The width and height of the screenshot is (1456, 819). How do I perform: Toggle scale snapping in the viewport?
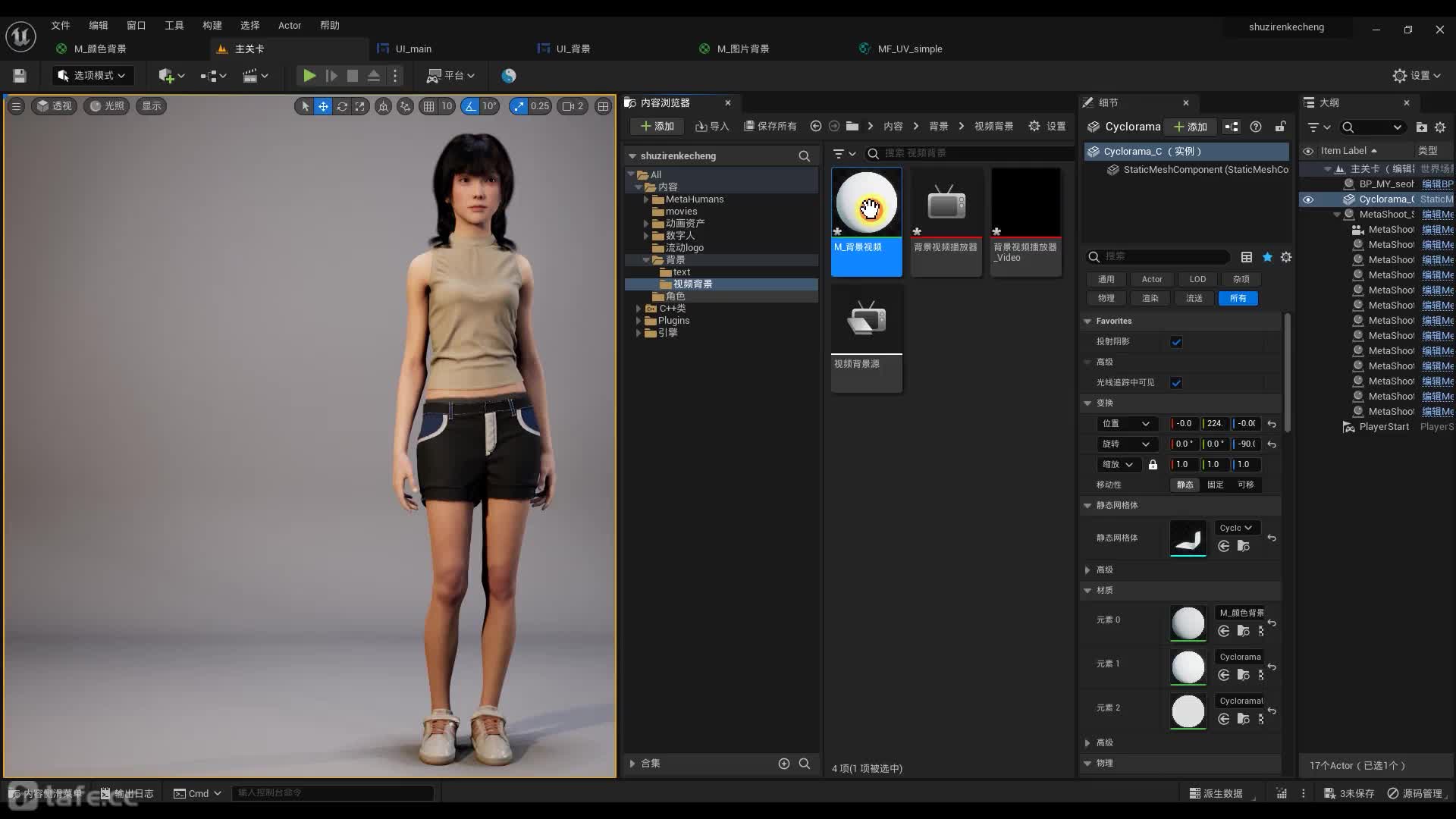click(x=519, y=106)
